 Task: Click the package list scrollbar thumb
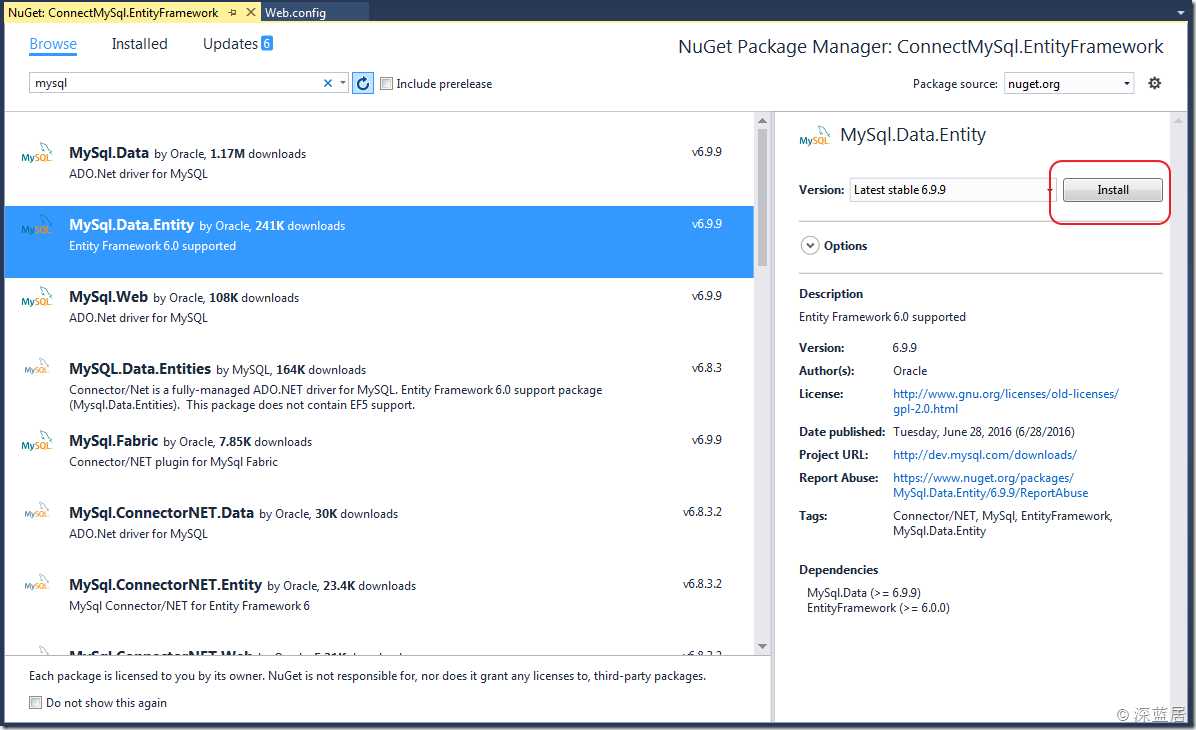tap(762, 197)
